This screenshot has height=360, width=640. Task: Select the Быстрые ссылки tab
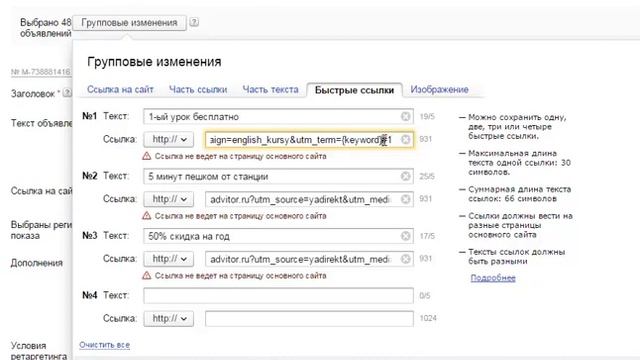[x=354, y=90]
